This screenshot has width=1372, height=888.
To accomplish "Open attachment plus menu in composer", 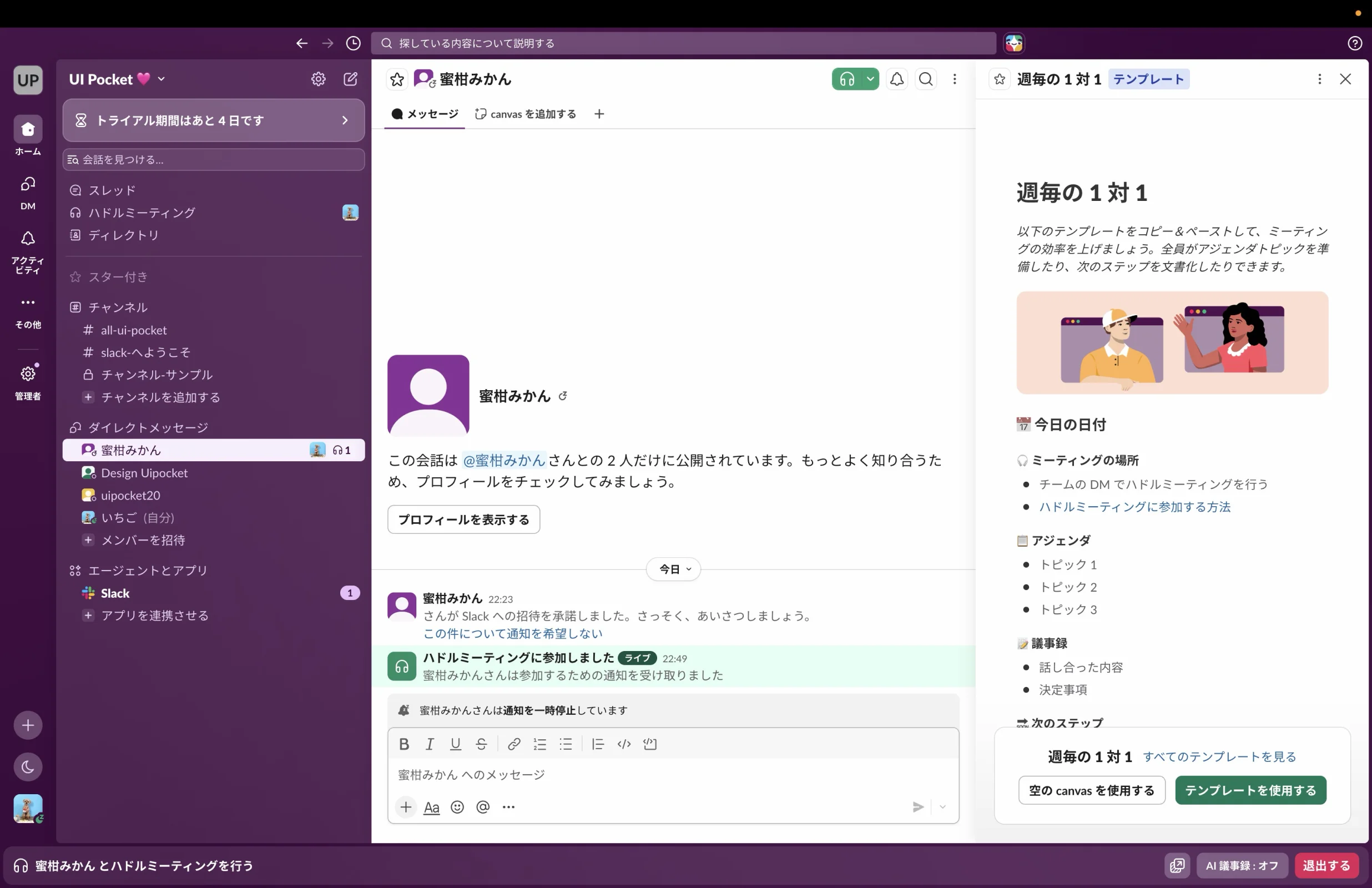I will tap(406, 807).
